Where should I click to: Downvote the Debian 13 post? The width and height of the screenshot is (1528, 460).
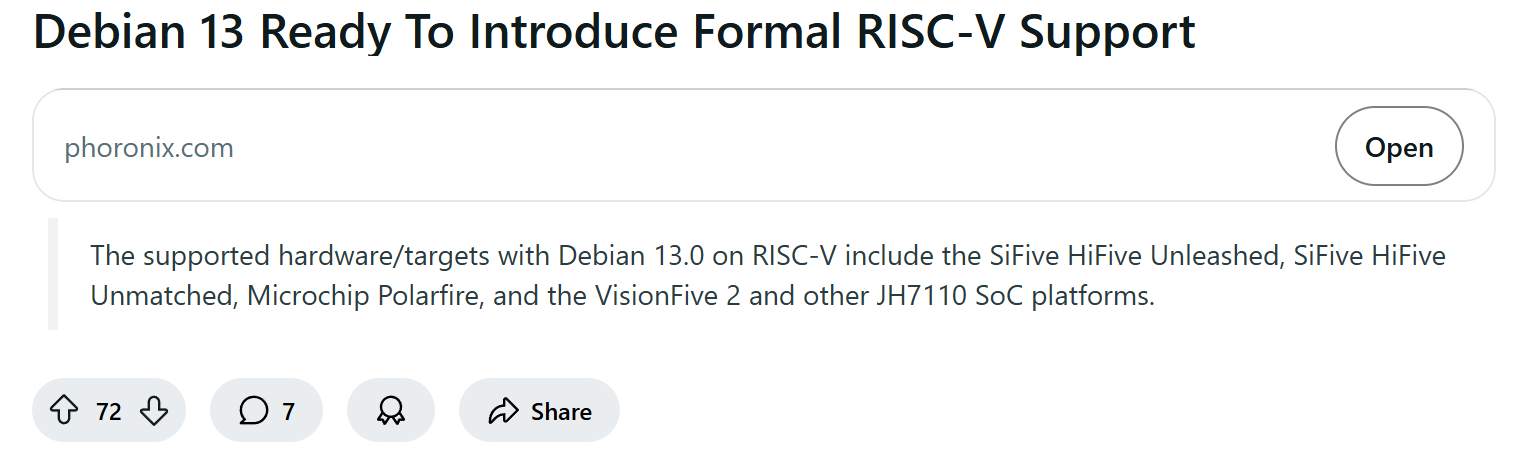pos(153,411)
